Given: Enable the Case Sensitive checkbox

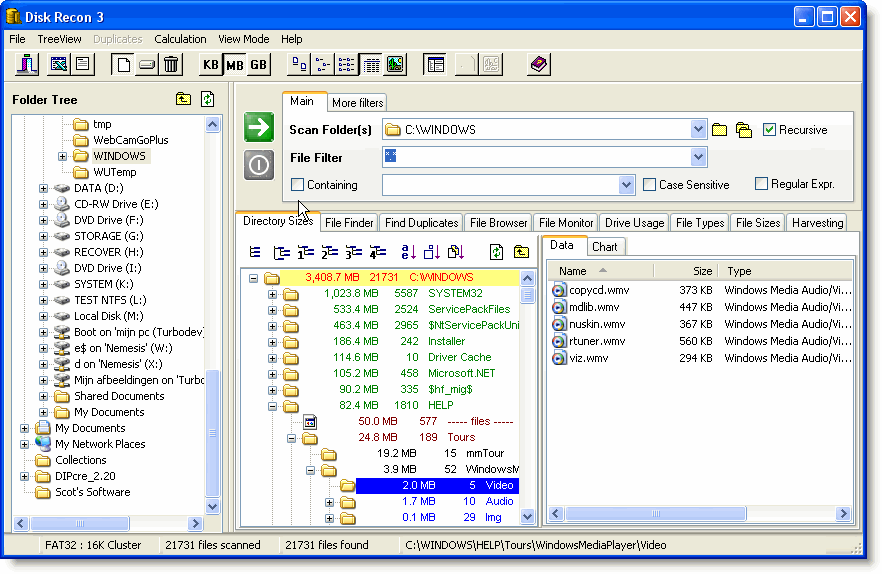Looking at the screenshot, I should pyautogui.click(x=650, y=185).
